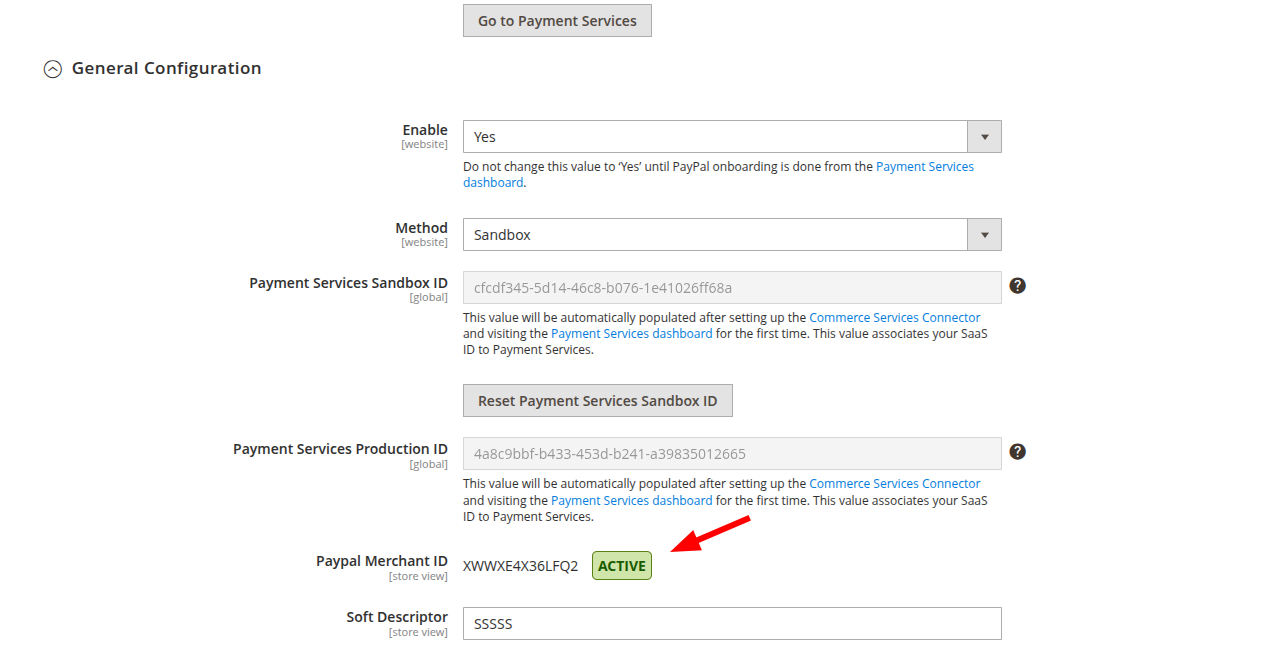Open Payment Services dashboard link under Enable
Screen dimensions: 1278x649
(924, 167)
